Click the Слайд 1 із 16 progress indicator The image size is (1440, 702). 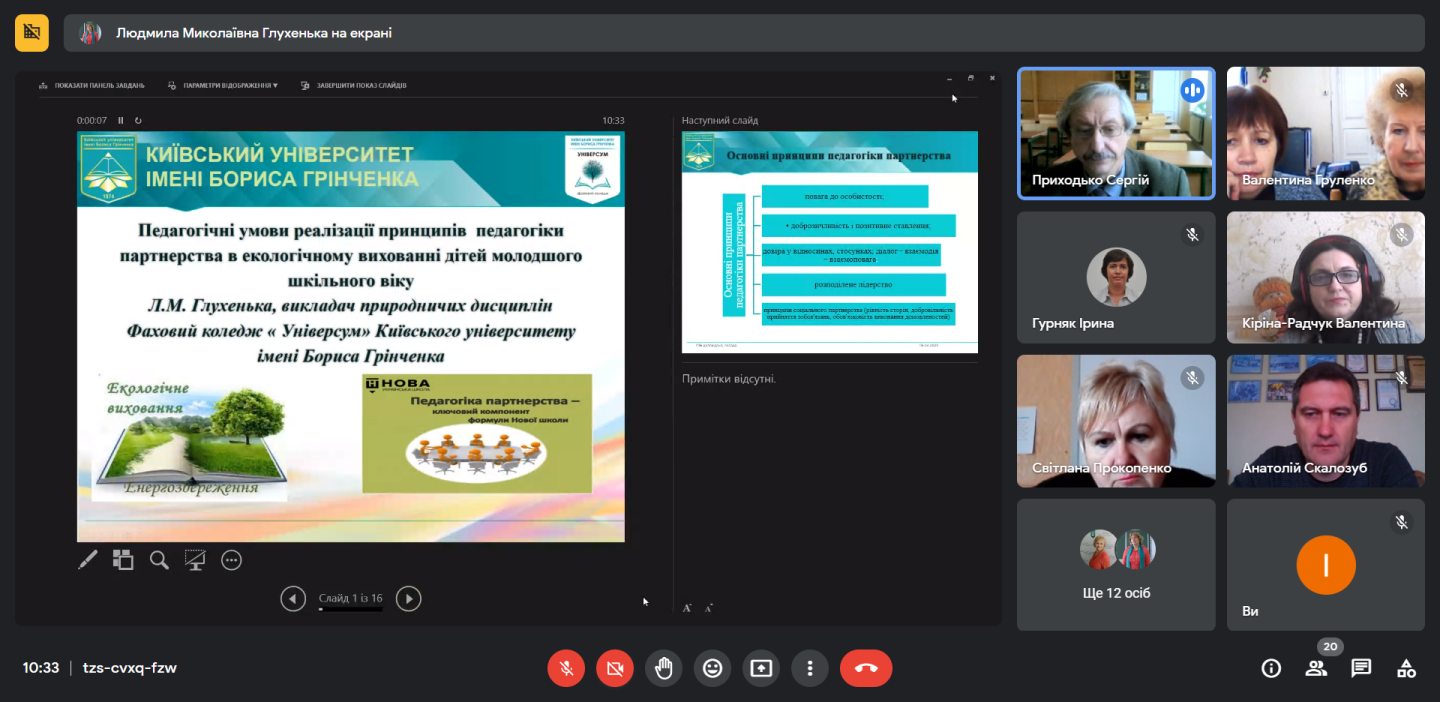[350, 599]
